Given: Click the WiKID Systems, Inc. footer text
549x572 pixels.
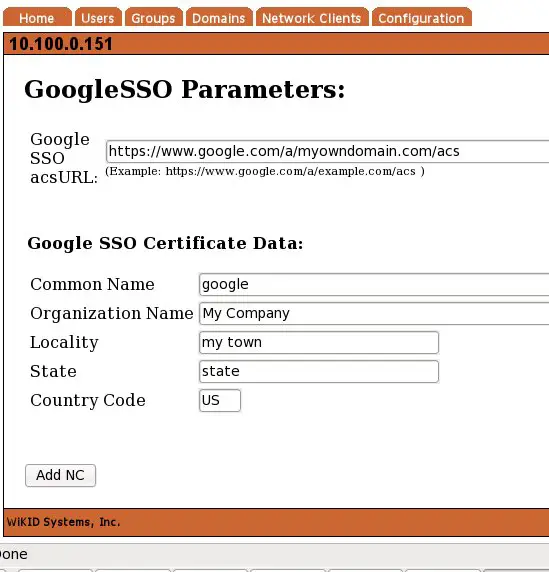Looking at the screenshot, I should click(63, 522).
